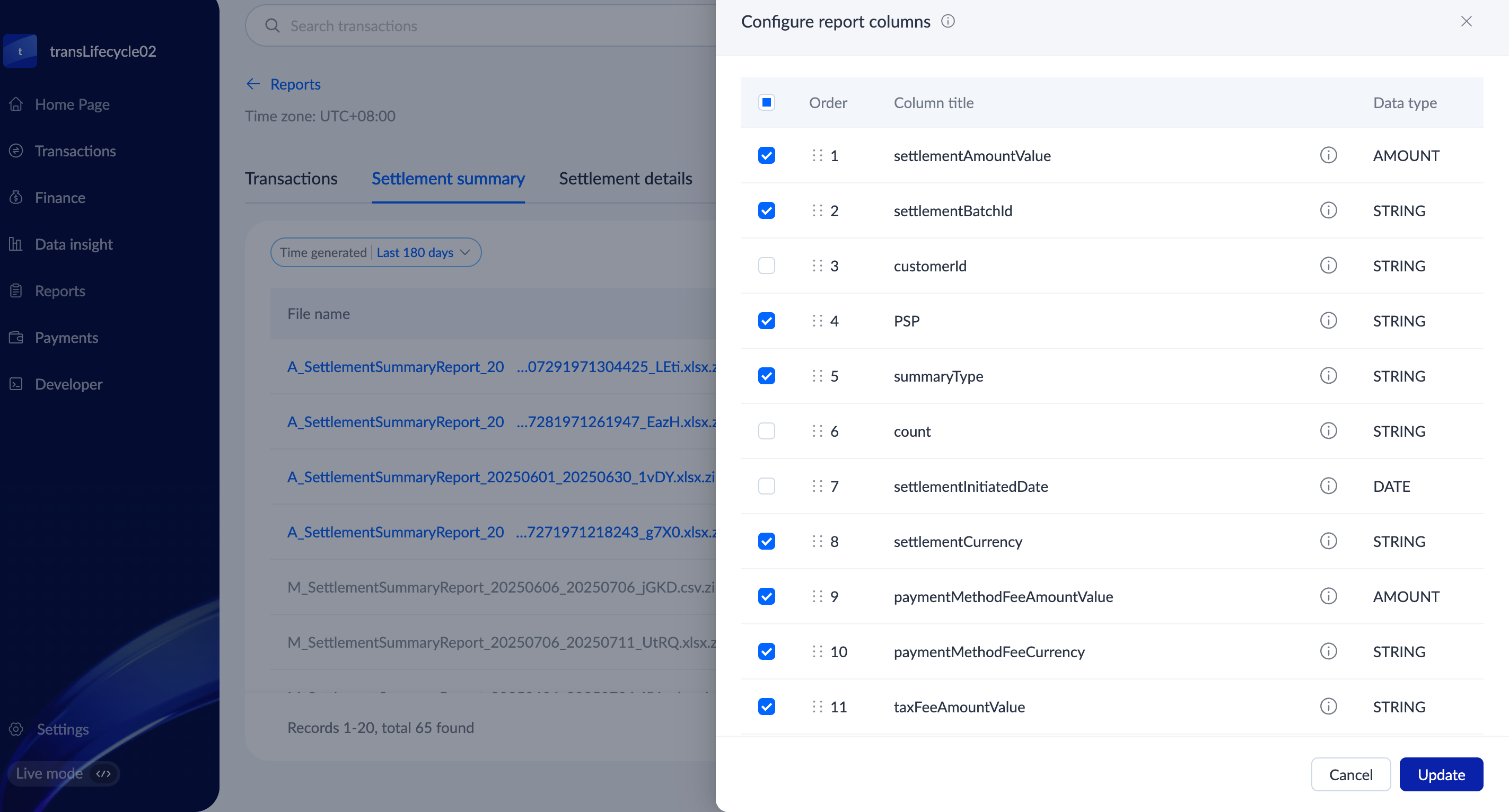Uncheck the settlementBatchId column checkbox
Image resolution: width=1509 pixels, height=812 pixels.
766,211
